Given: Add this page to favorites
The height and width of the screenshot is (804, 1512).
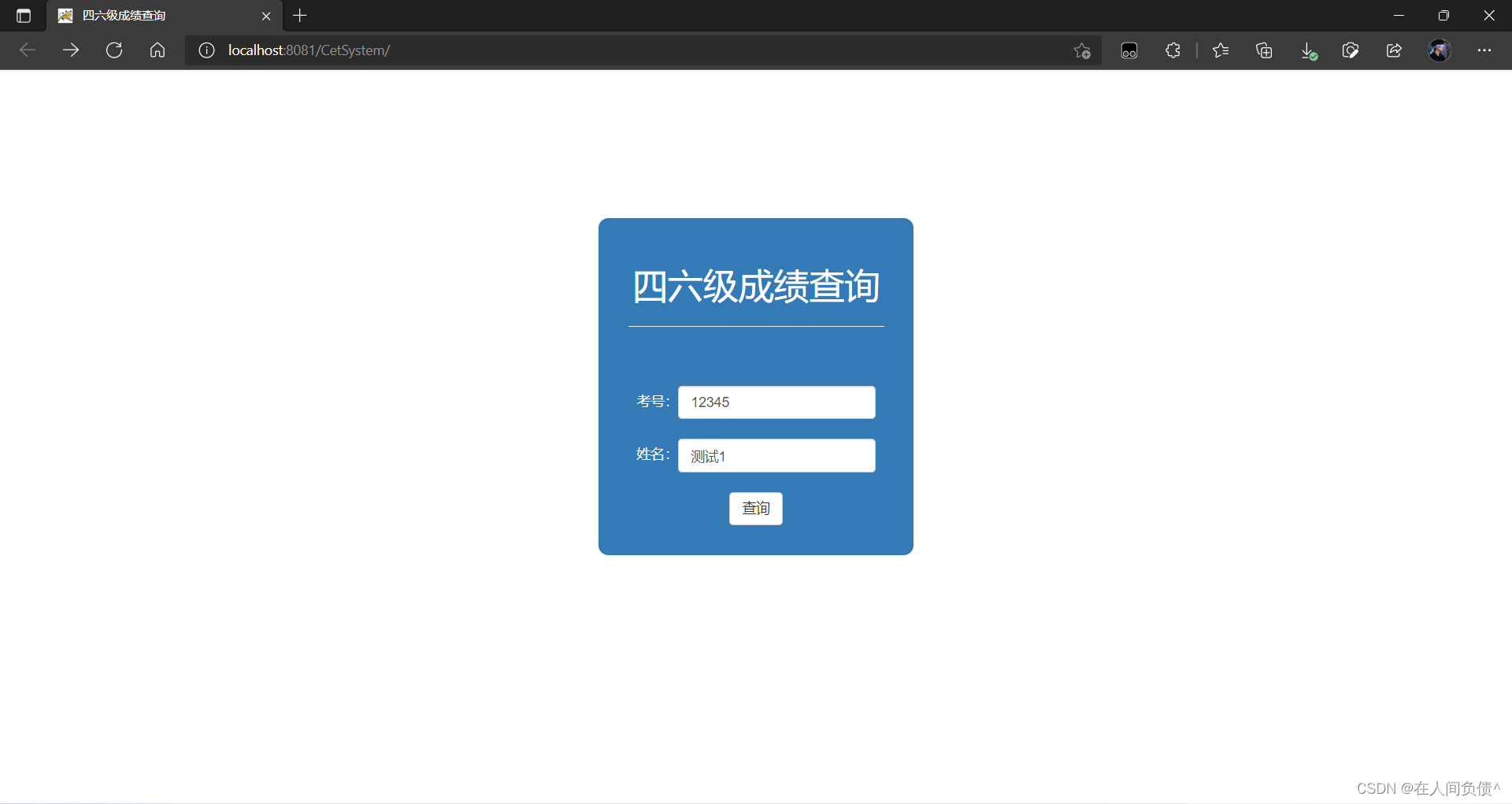Looking at the screenshot, I should coord(1082,50).
